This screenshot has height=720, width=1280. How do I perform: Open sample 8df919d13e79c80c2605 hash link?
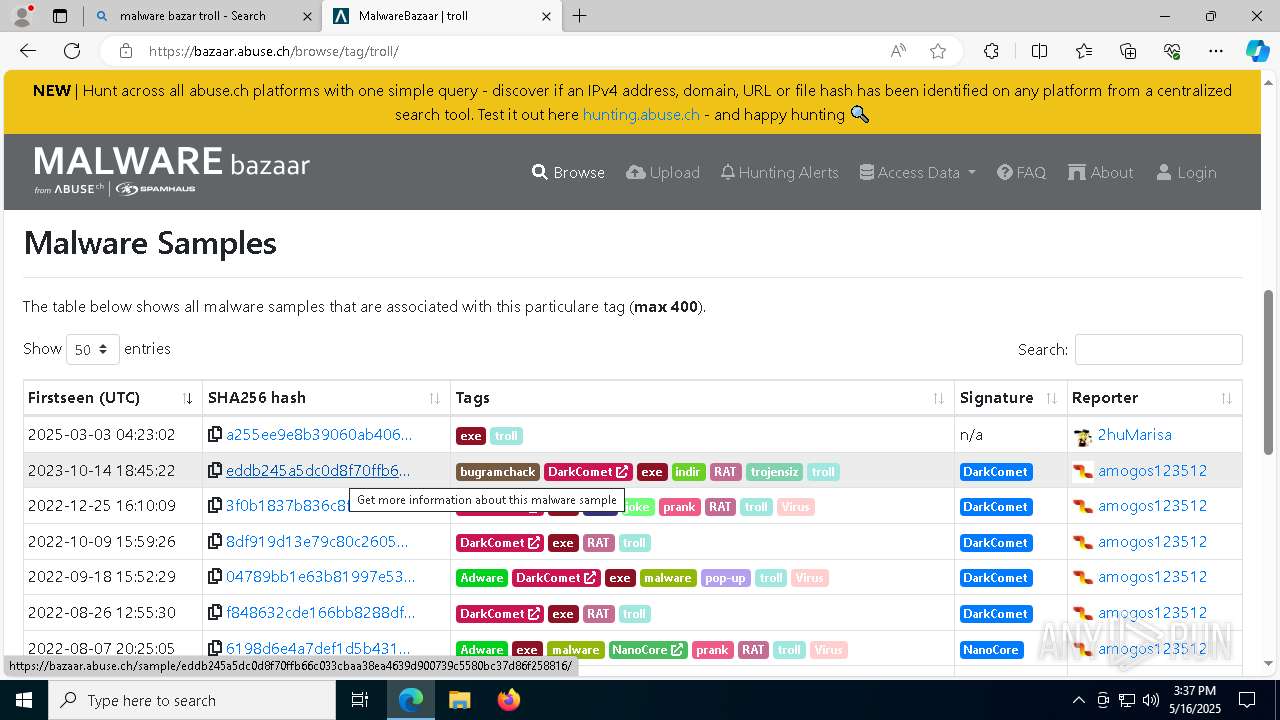(x=317, y=542)
